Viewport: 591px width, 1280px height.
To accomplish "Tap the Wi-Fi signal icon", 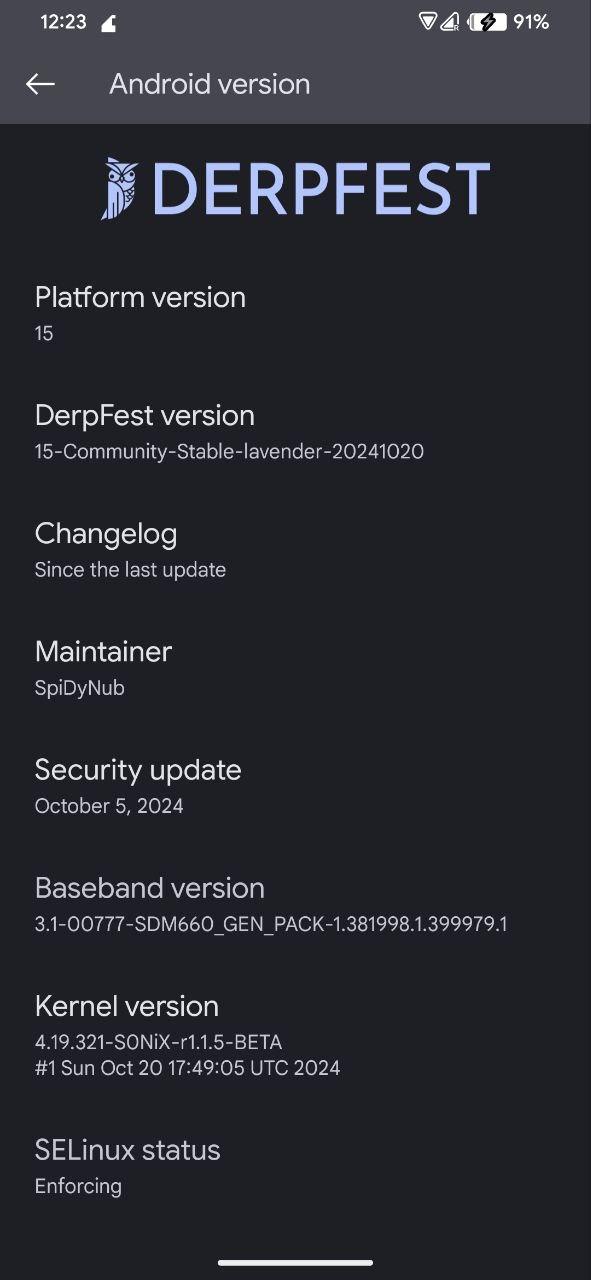I will pyautogui.click(x=428, y=22).
